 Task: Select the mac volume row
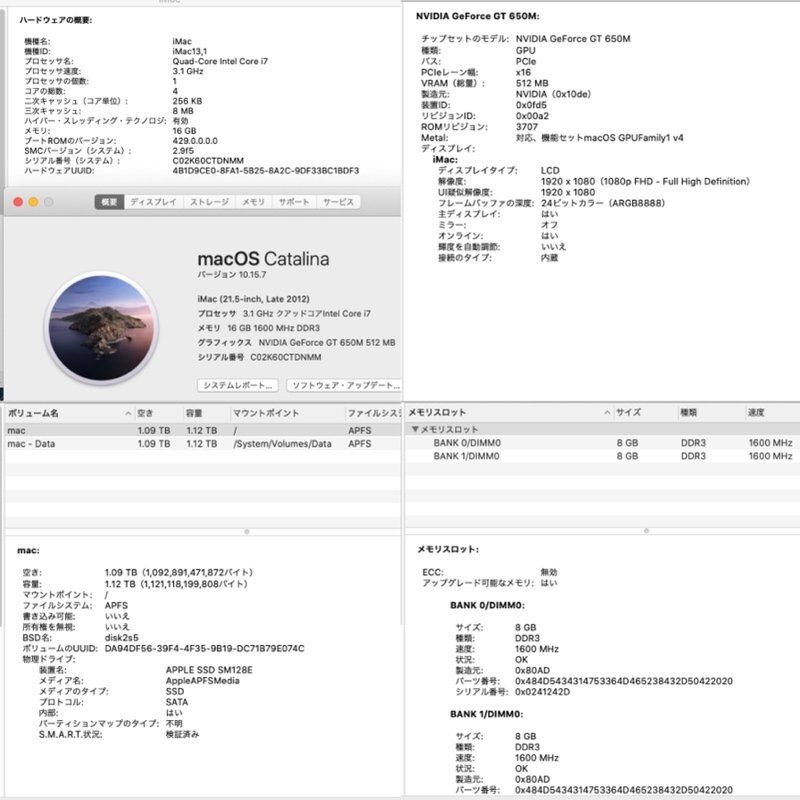[x=203, y=431]
